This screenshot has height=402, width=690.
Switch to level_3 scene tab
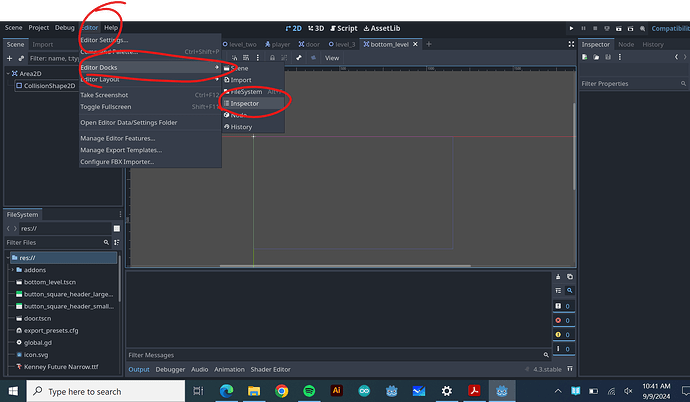[342, 44]
